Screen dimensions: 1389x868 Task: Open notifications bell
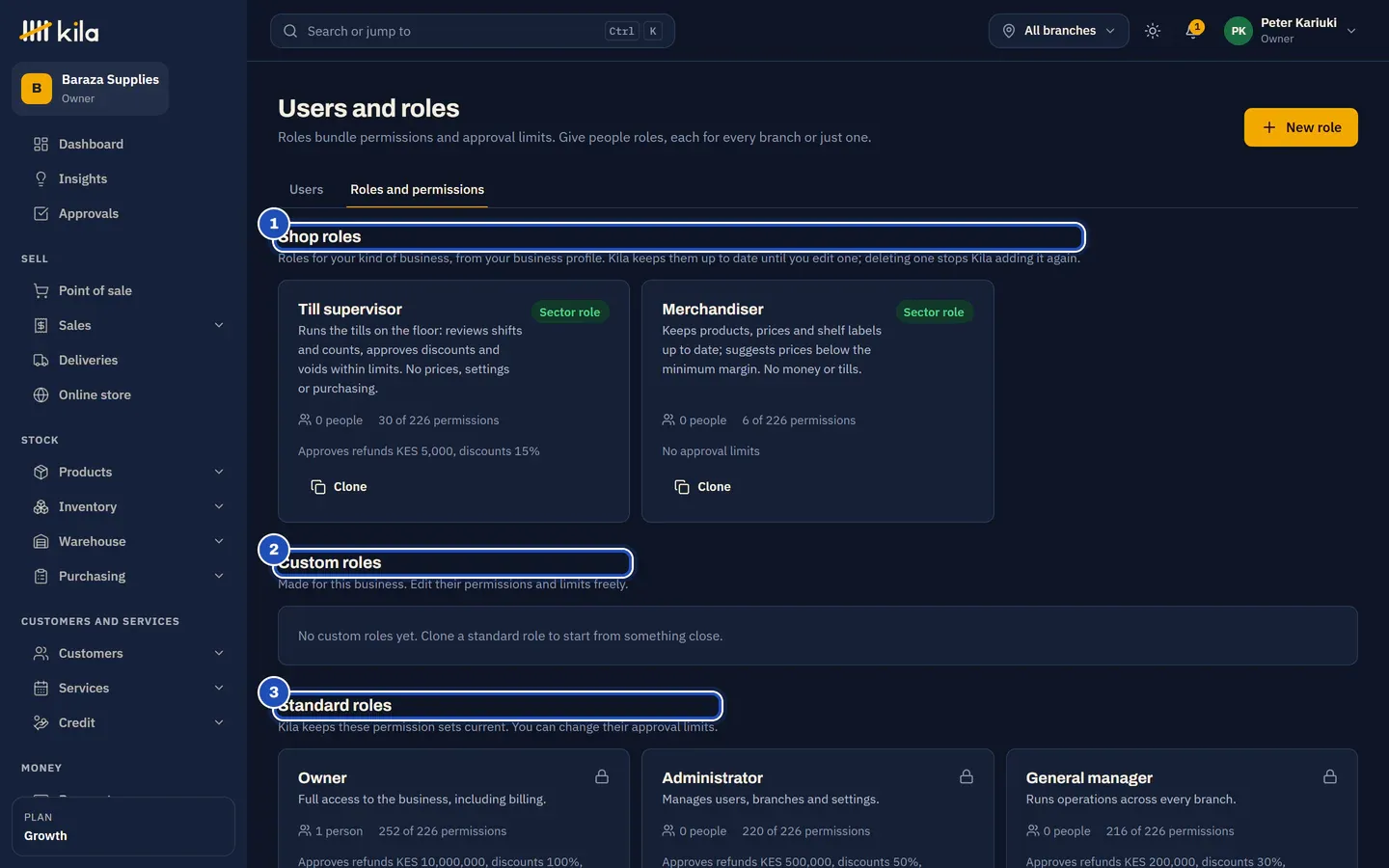[x=1193, y=31]
